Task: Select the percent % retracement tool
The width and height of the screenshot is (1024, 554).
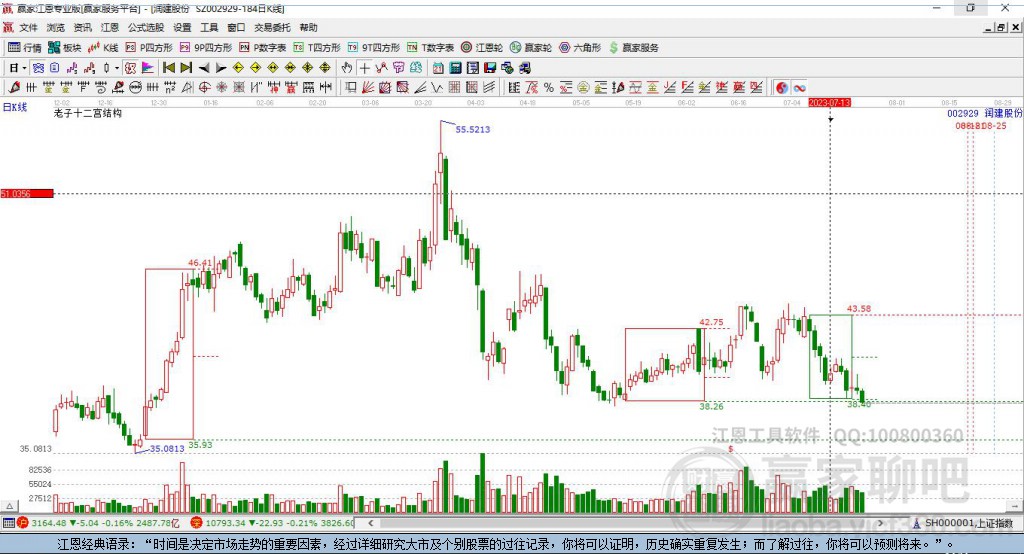Action: [x=549, y=88]
